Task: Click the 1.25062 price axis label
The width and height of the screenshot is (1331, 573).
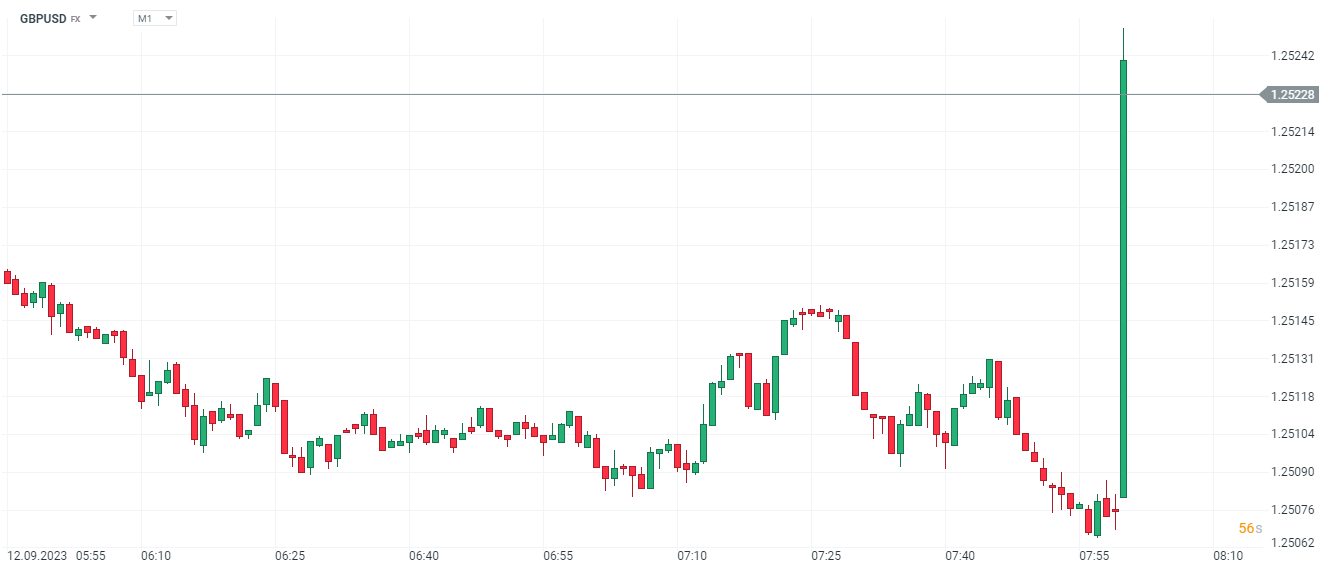Action: click(x=1292, y=543)
